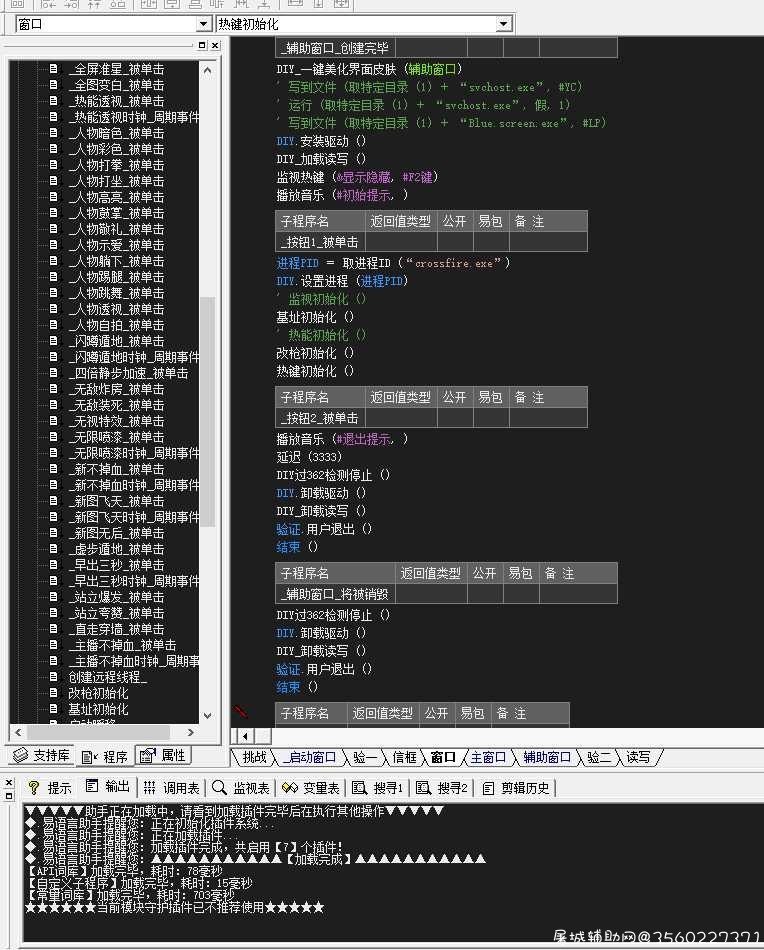Select _早出三秒_被单击 in the tree
The image size is (764, 950).
tap(116, 565)
